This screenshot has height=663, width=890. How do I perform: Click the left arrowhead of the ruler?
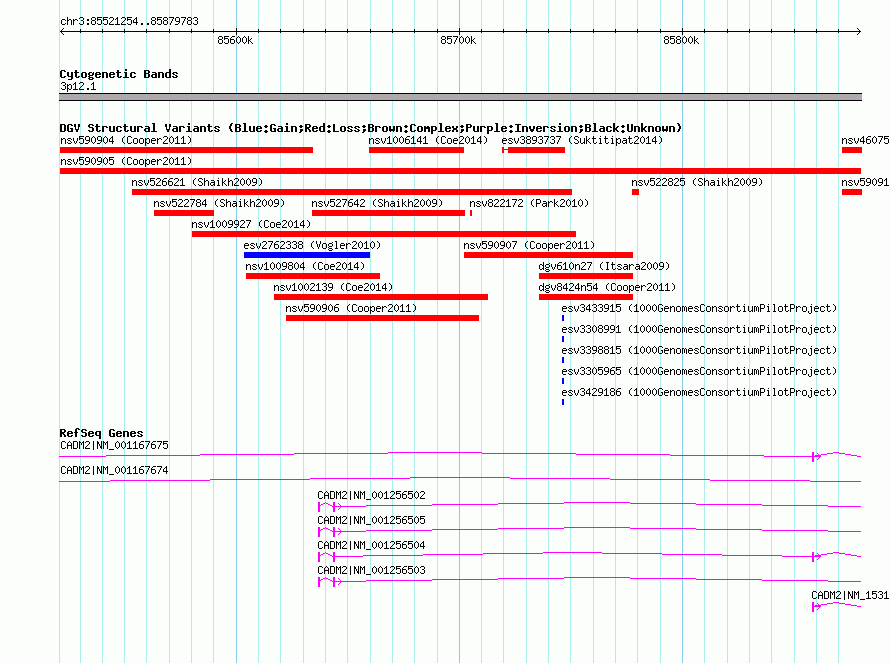coord(62,31)
